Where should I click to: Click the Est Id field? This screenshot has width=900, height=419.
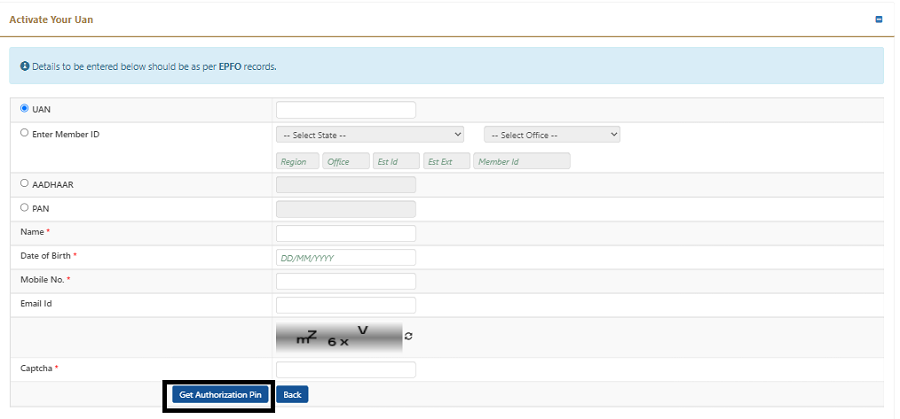click(x=397, y=161)
